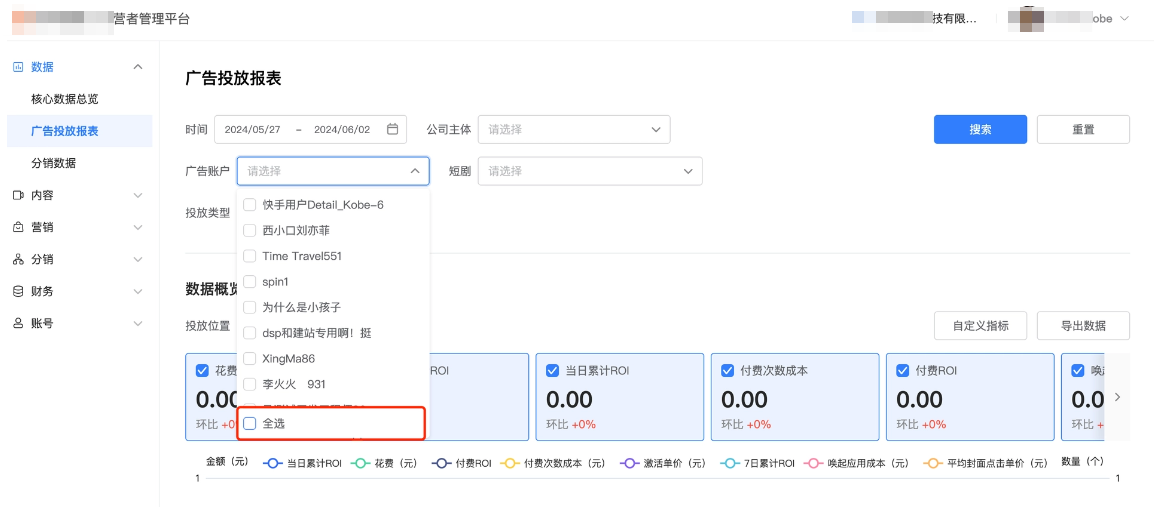Click the start date 2024/05/27 field

click(x=252, y=129)
